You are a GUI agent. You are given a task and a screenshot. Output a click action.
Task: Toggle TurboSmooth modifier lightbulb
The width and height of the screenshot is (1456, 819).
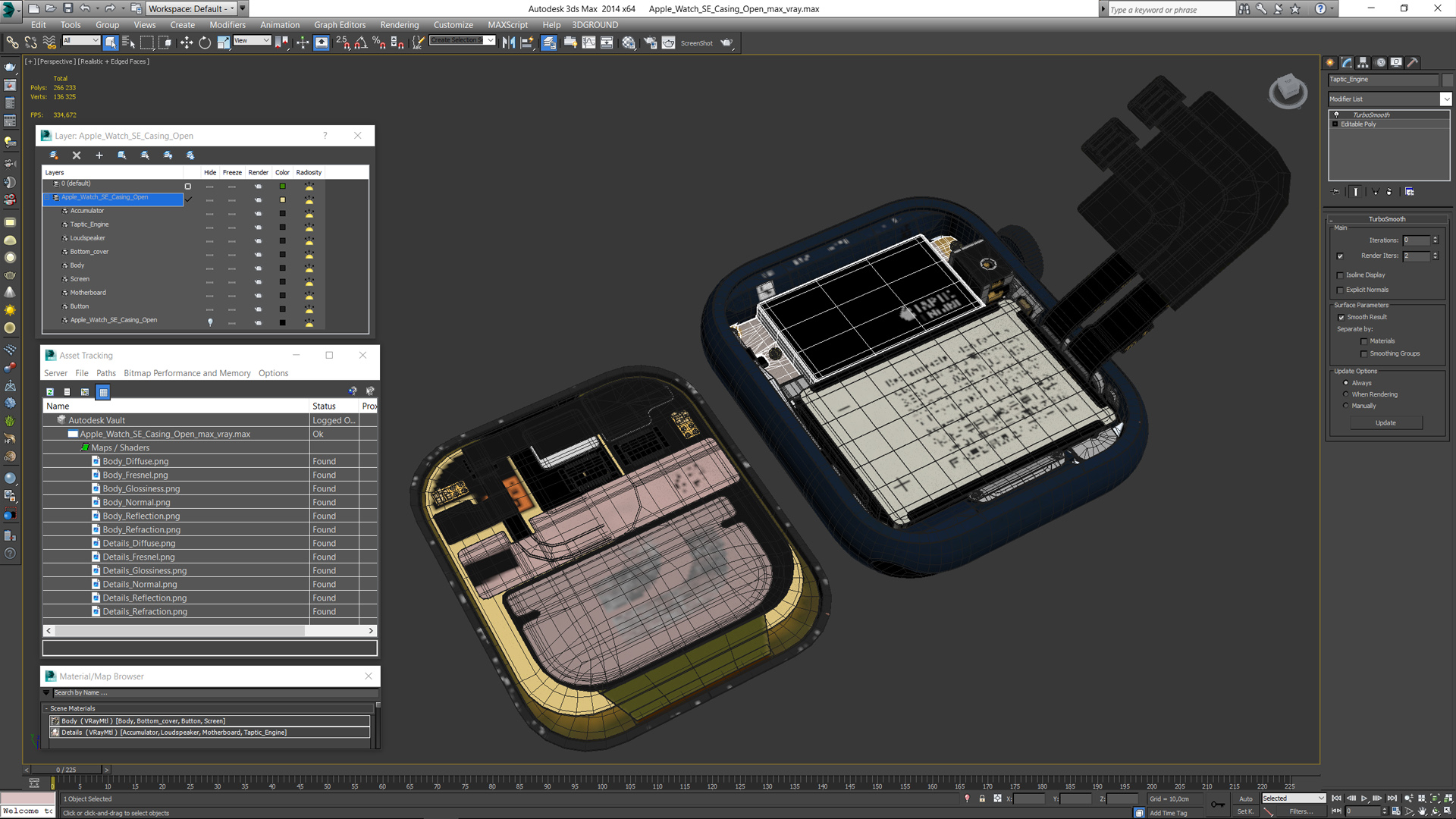point(1336,115)
